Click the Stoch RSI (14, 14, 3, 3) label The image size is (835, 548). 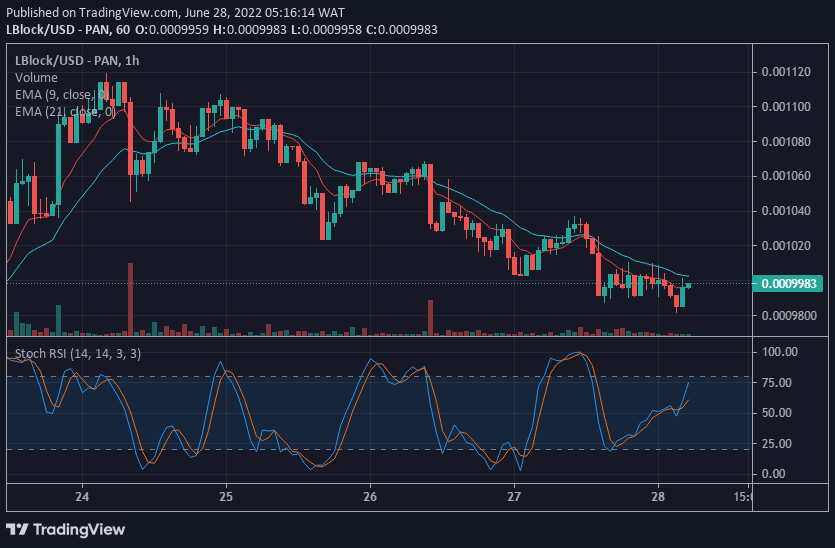coord(78,354)
